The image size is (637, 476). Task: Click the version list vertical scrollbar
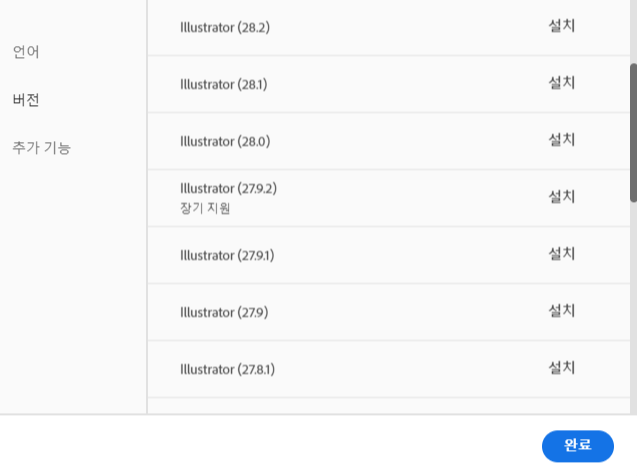(632, 130)
